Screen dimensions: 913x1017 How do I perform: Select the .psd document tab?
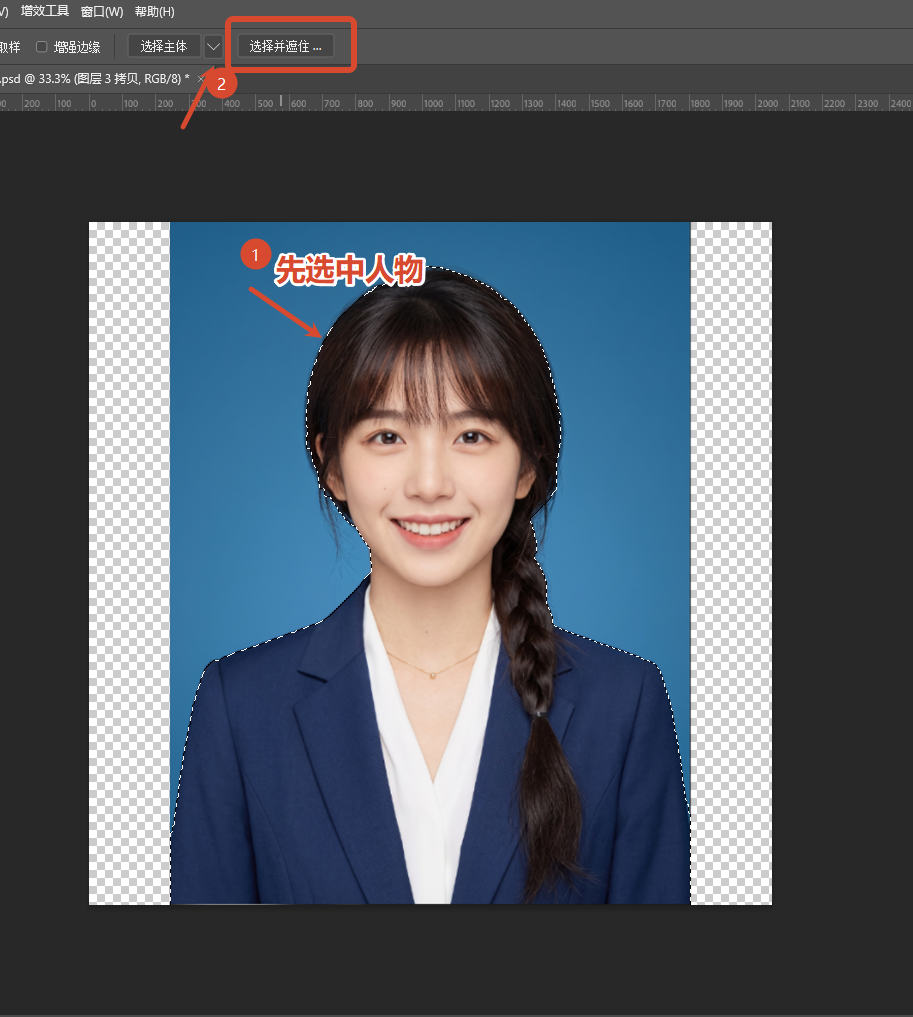tap(95, 78)
